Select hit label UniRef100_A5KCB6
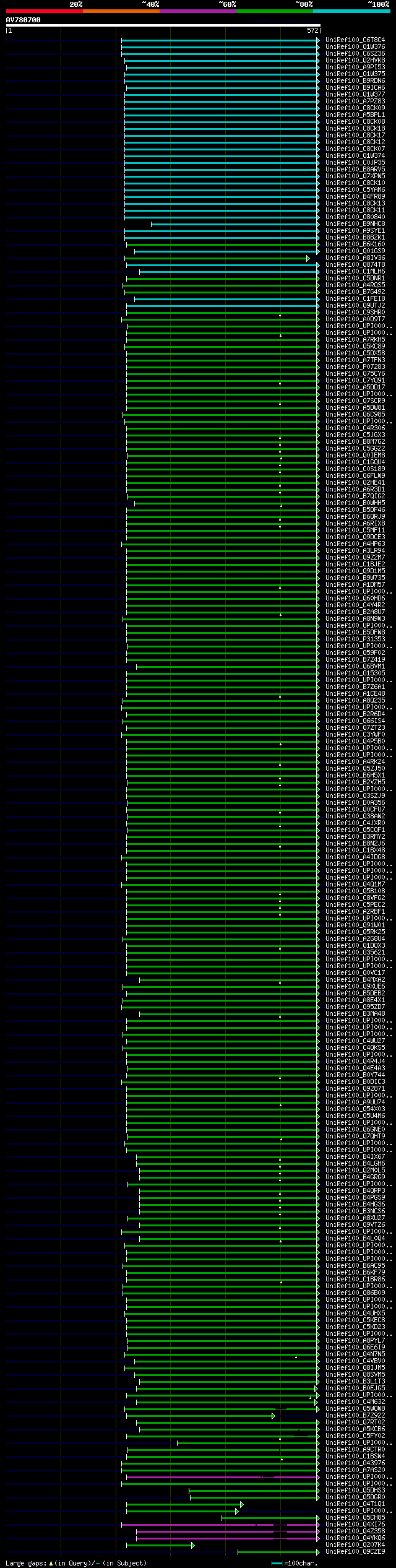The height and width of the screenshot is (1568, 396). [x=355, y=1429]
